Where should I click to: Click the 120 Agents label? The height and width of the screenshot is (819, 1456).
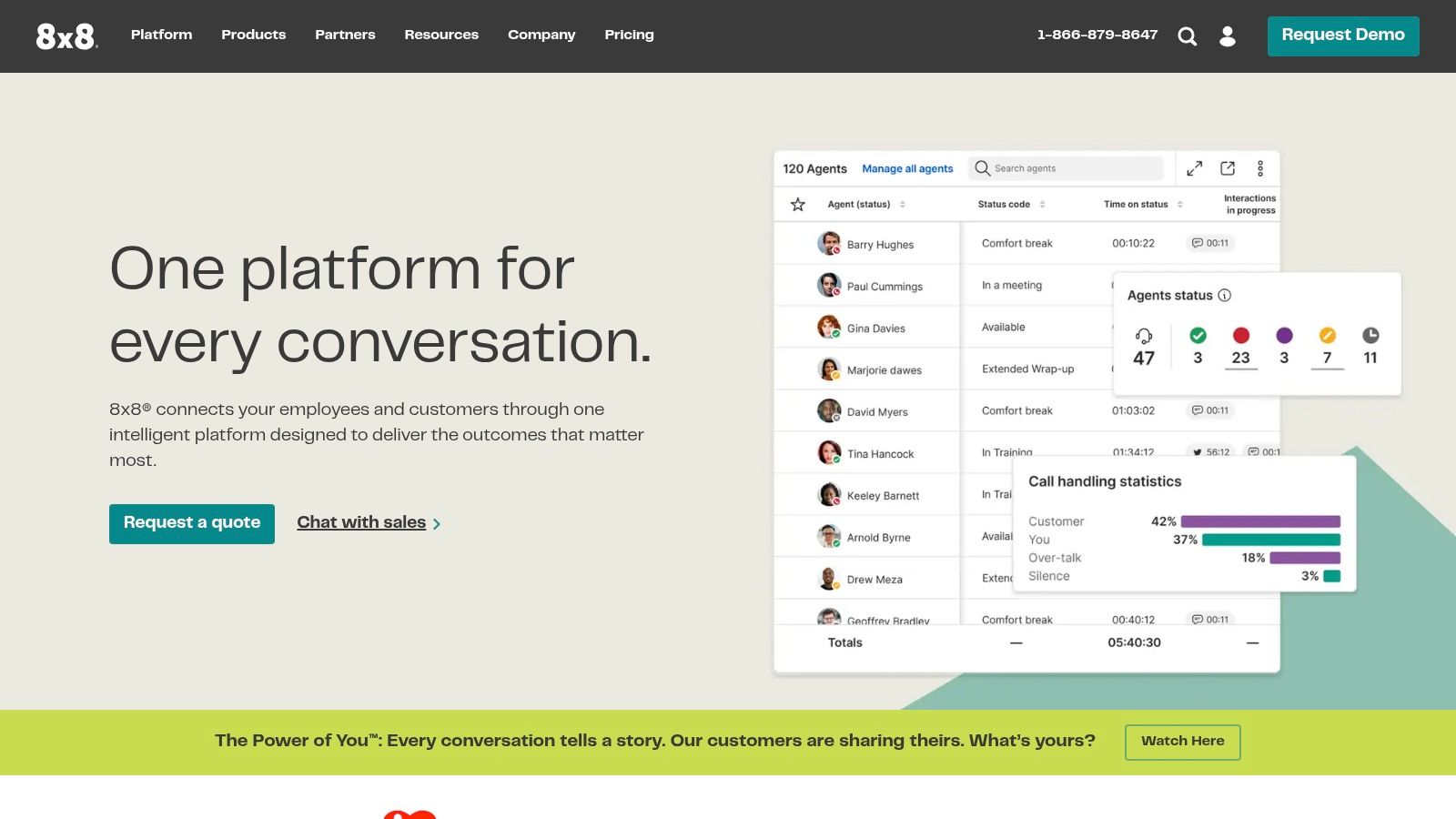click(814, 168)
